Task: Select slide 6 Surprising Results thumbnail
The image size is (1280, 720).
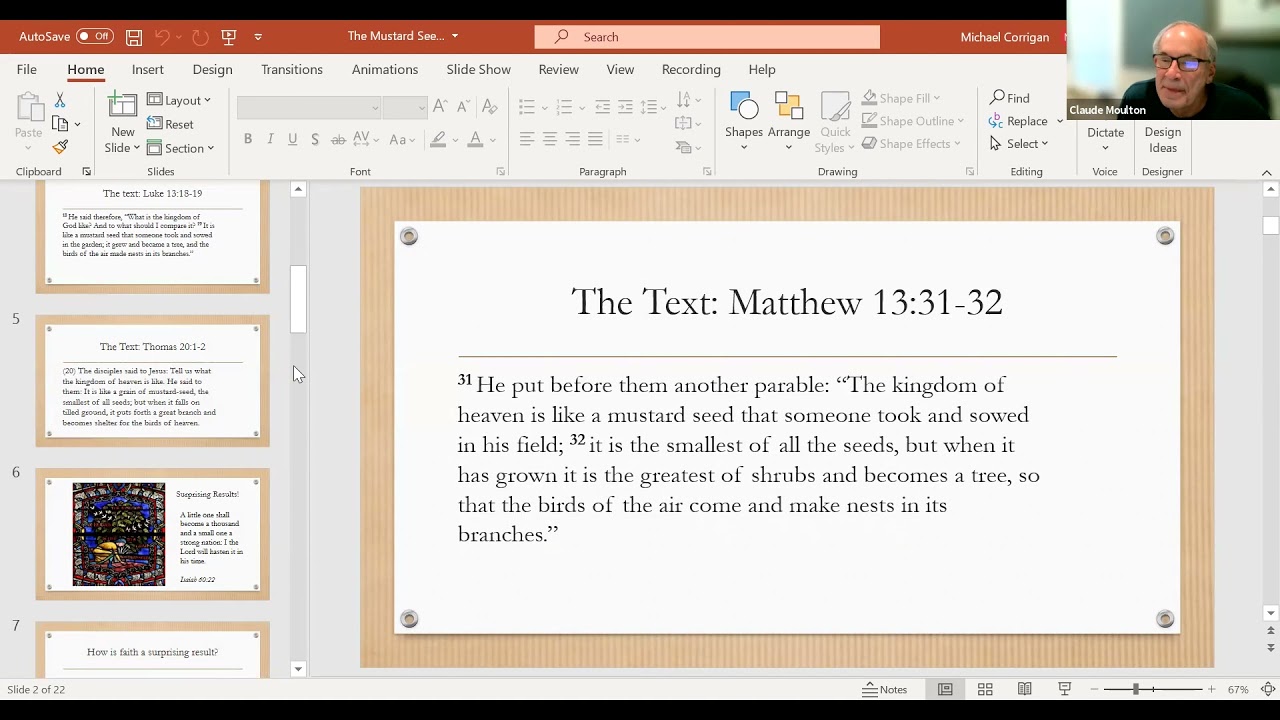Action: point(153,535)
